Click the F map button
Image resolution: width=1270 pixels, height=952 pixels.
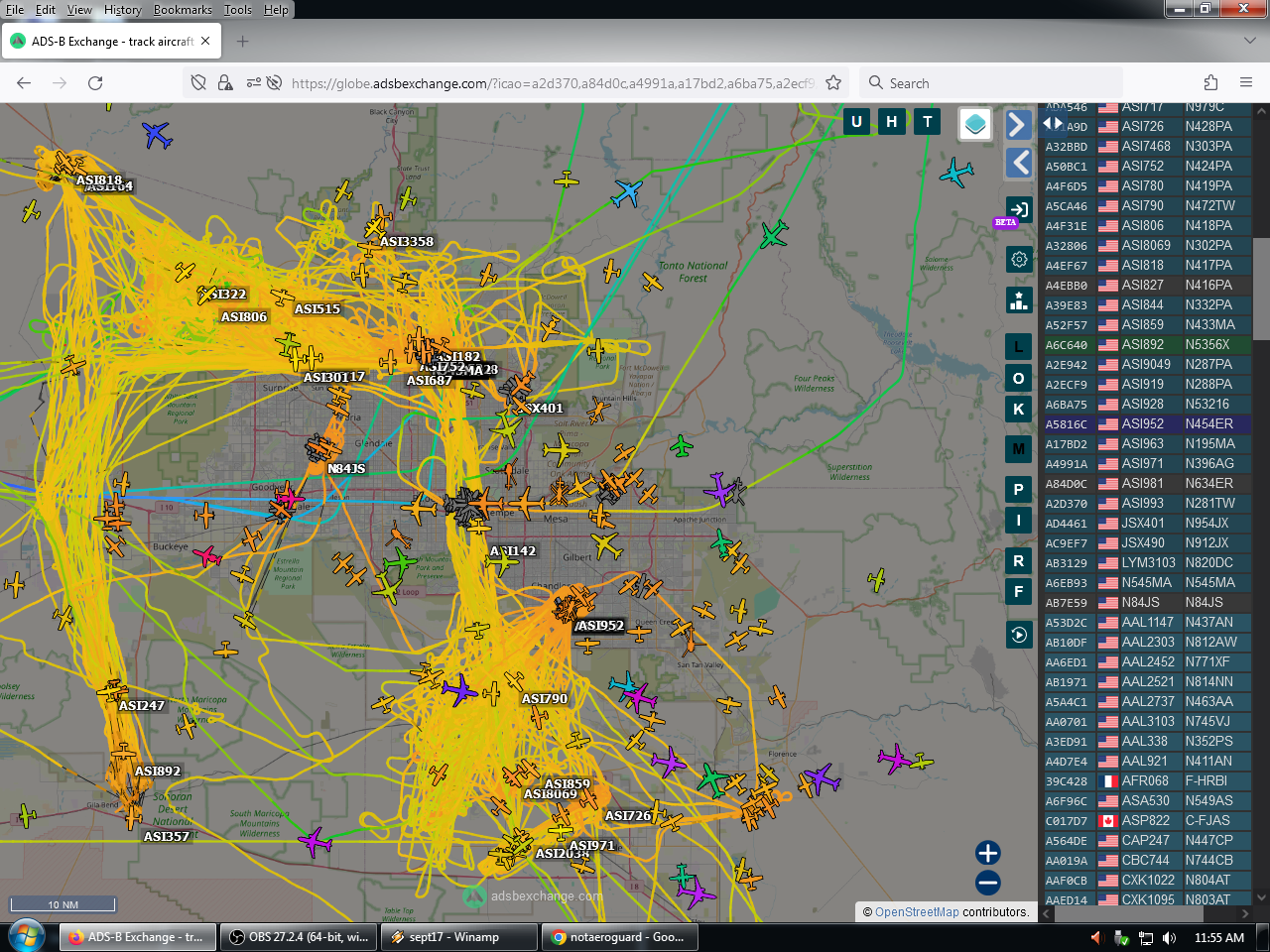pyautogui.click(x=1019, y=592)
